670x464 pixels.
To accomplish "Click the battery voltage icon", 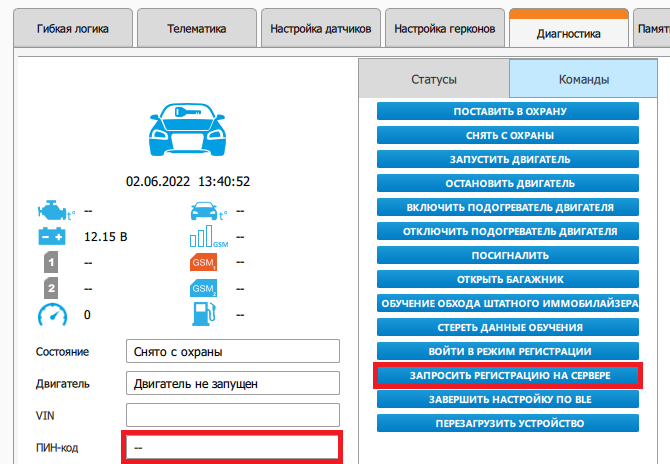I will (51, 237).
